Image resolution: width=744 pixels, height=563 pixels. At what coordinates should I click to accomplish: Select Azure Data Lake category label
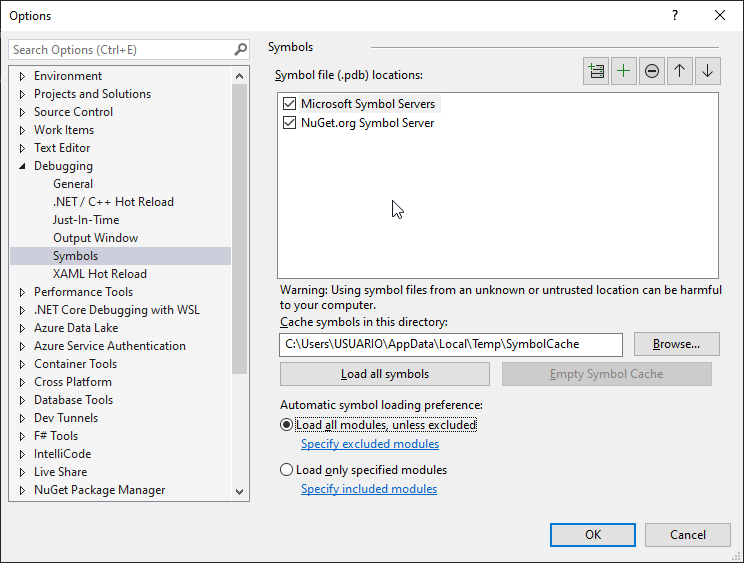(x=76, y=328)
